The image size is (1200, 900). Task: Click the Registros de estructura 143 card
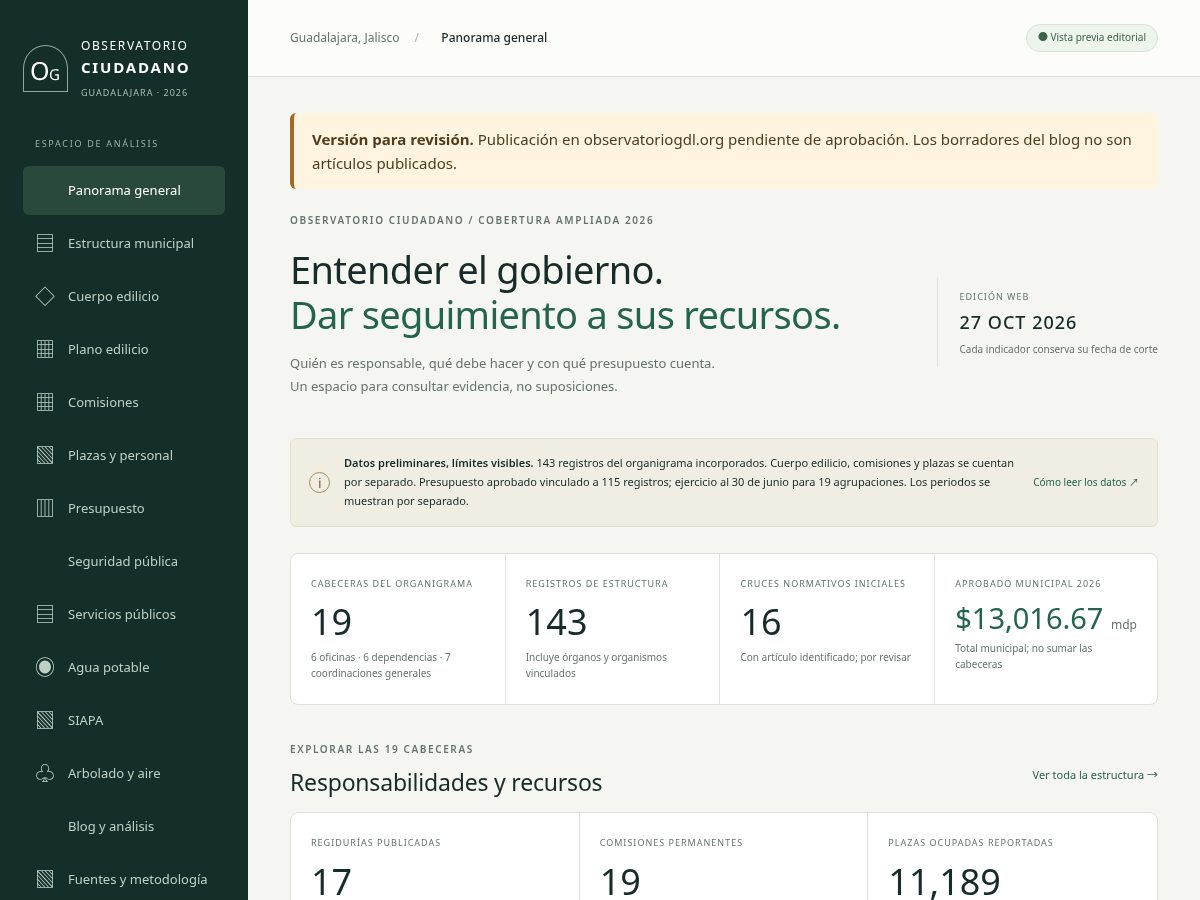point(613,629)
